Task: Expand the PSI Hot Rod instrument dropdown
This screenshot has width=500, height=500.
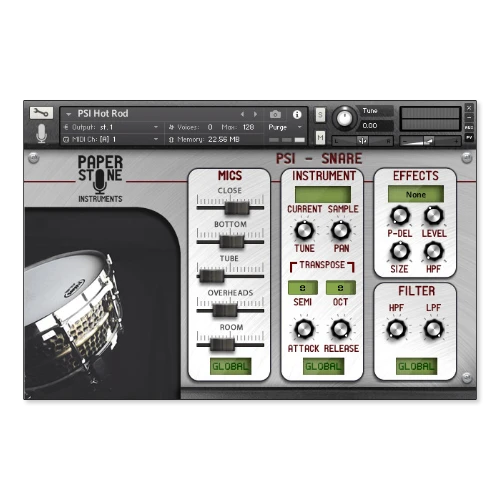Action: coord(69,114)
